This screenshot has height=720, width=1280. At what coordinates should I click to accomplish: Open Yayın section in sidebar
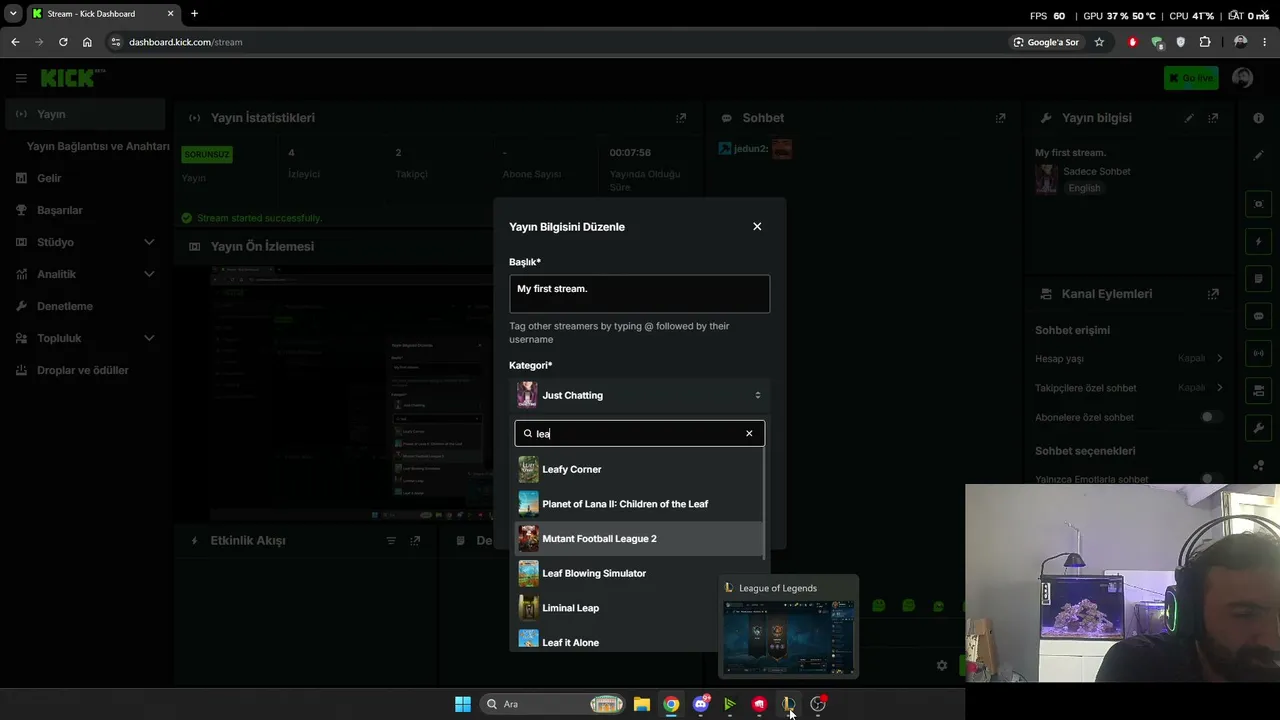[84, 114]
